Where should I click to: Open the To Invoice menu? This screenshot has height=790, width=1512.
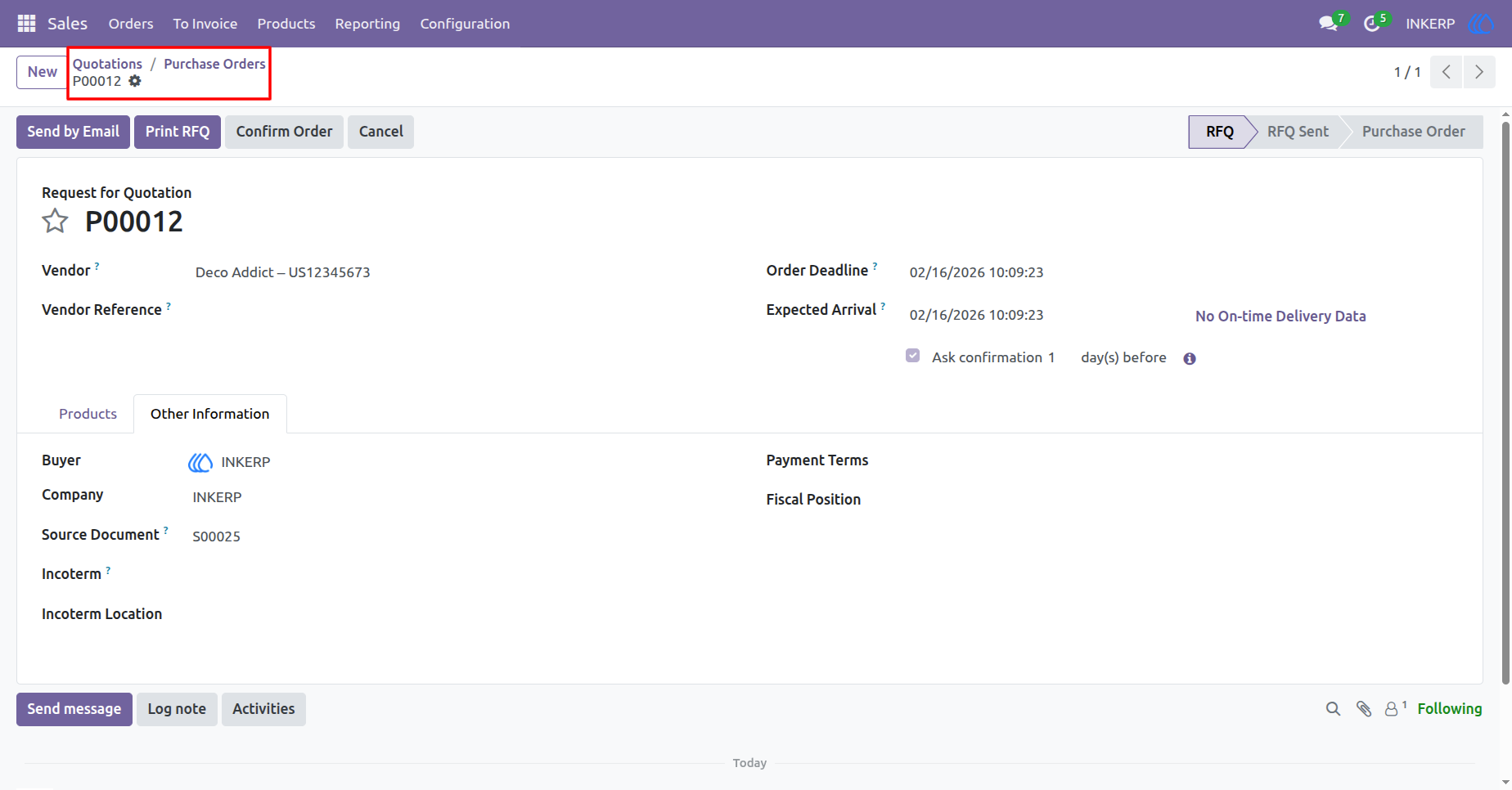[205, 24]
